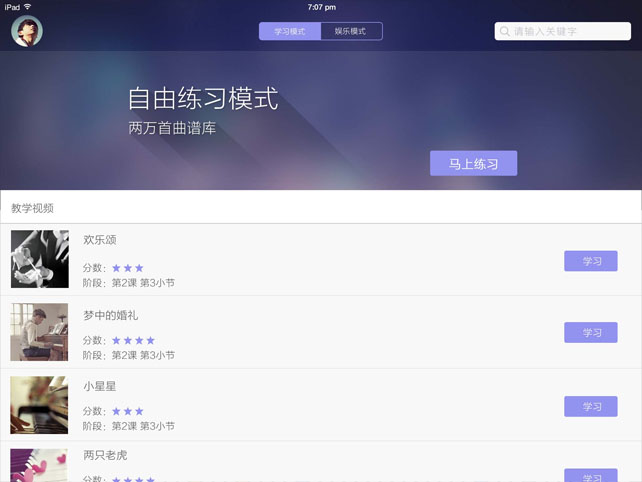Click the star rating of 小星星
Screen dimensions: 642x482
tap(128, 411)
